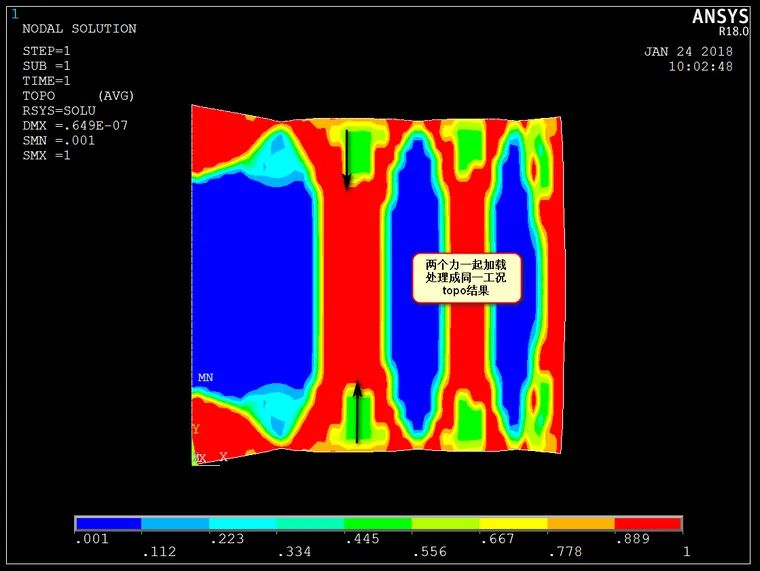Click the NODAL SOLUTION title text
Viewport: 760px width, 571px height.
point(79,29)
